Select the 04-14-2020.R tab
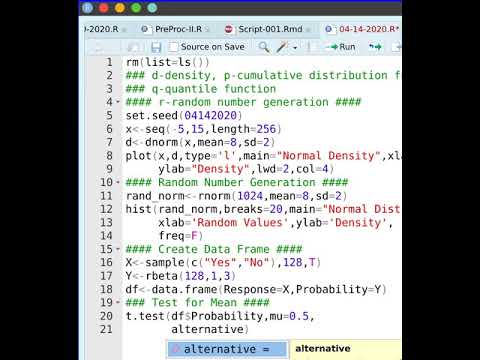This screenshot has width=480, height=360. 369,29
